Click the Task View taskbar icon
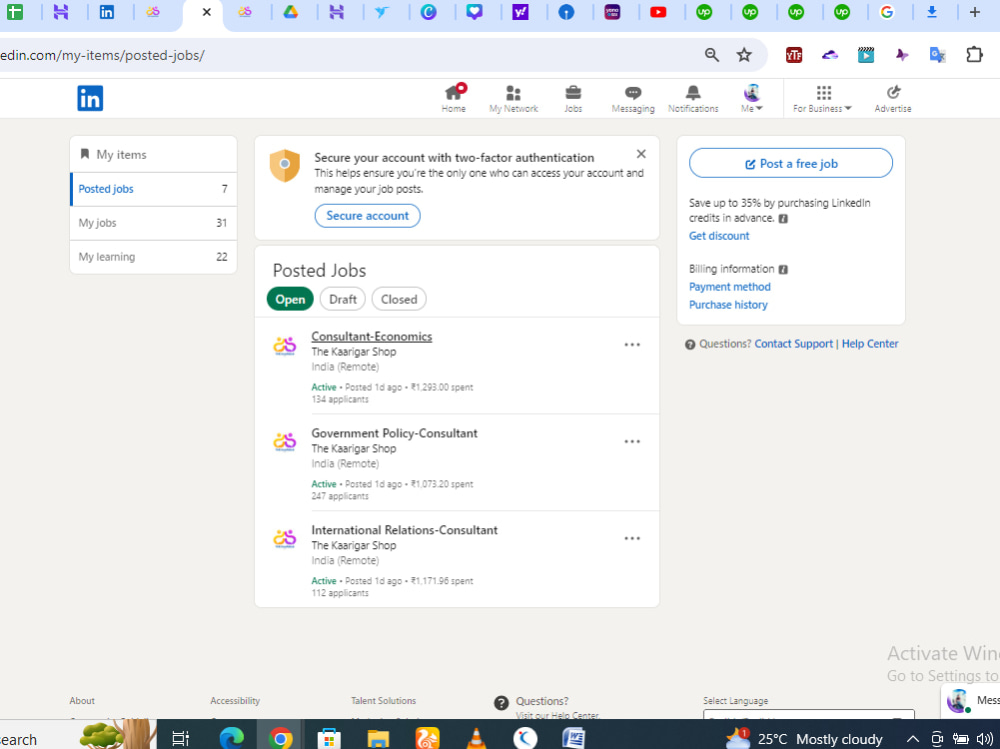The width and height of the screenshot is (1000, 749). click(181, 739)
